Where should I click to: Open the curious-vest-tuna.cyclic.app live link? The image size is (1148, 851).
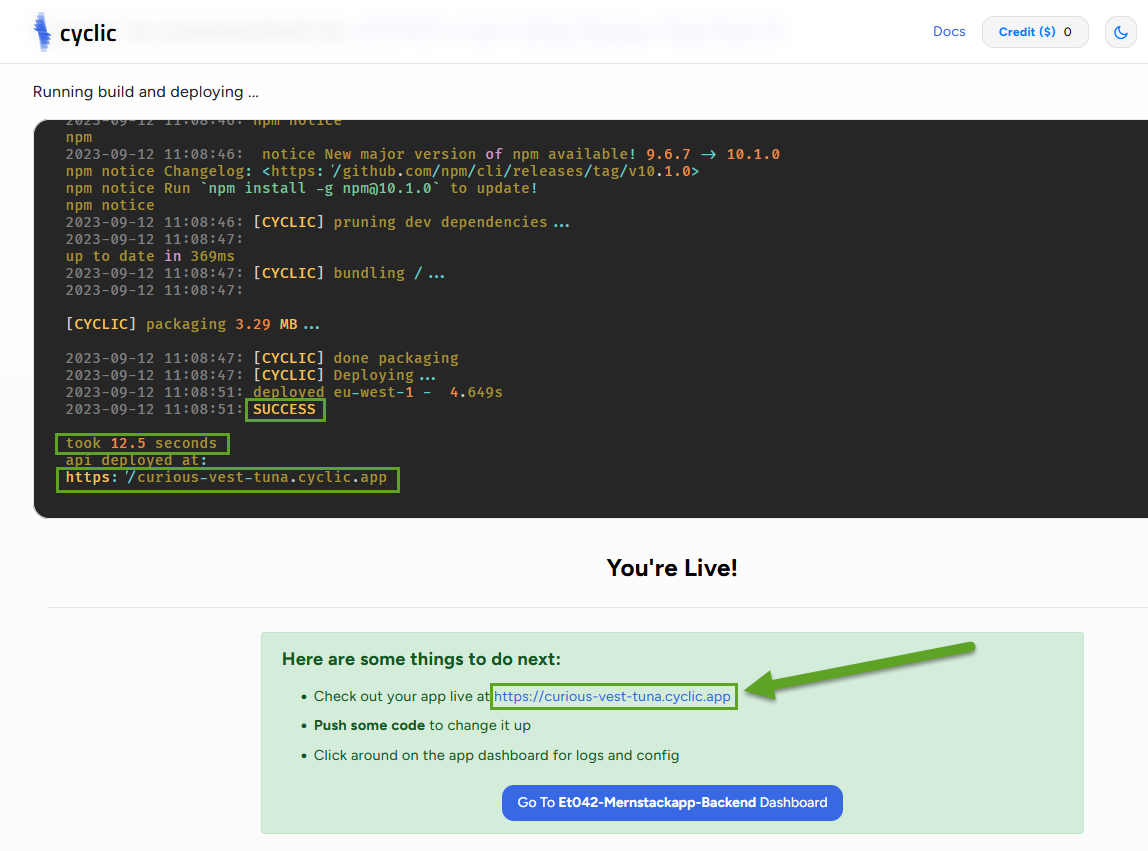click(612, 696)
